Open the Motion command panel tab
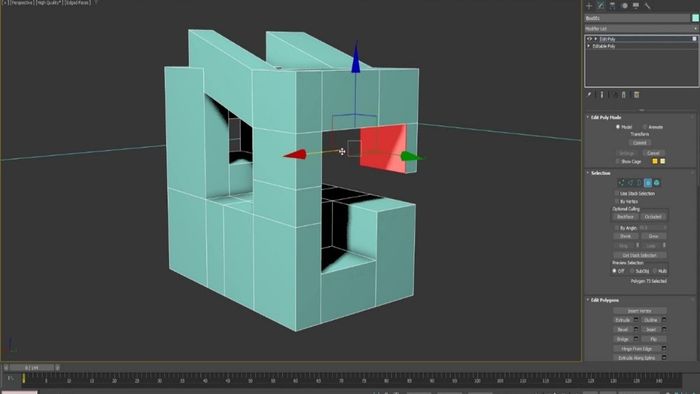 point(624,6)
